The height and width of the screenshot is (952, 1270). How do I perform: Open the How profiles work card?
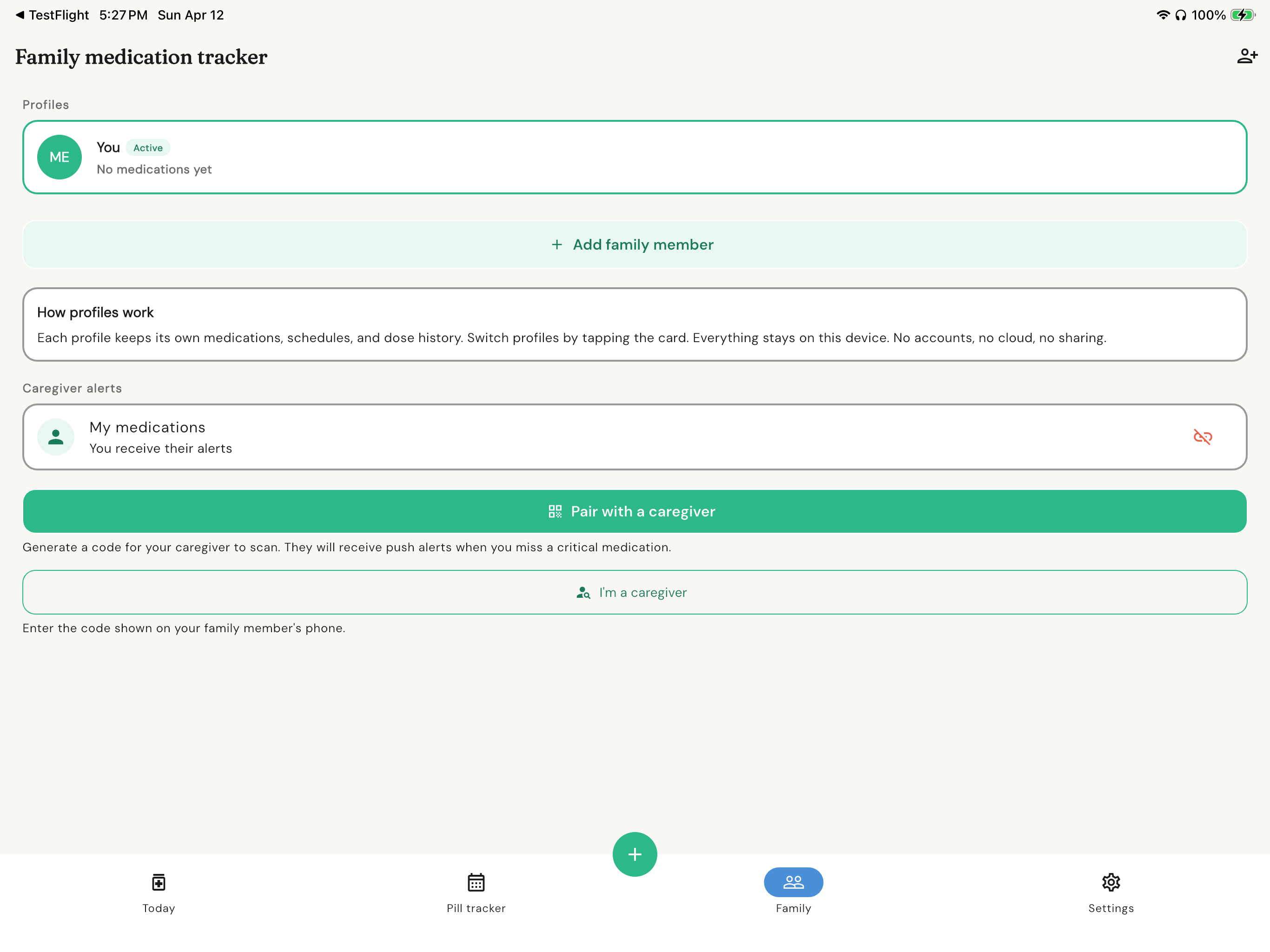click(x=635, y=324)
